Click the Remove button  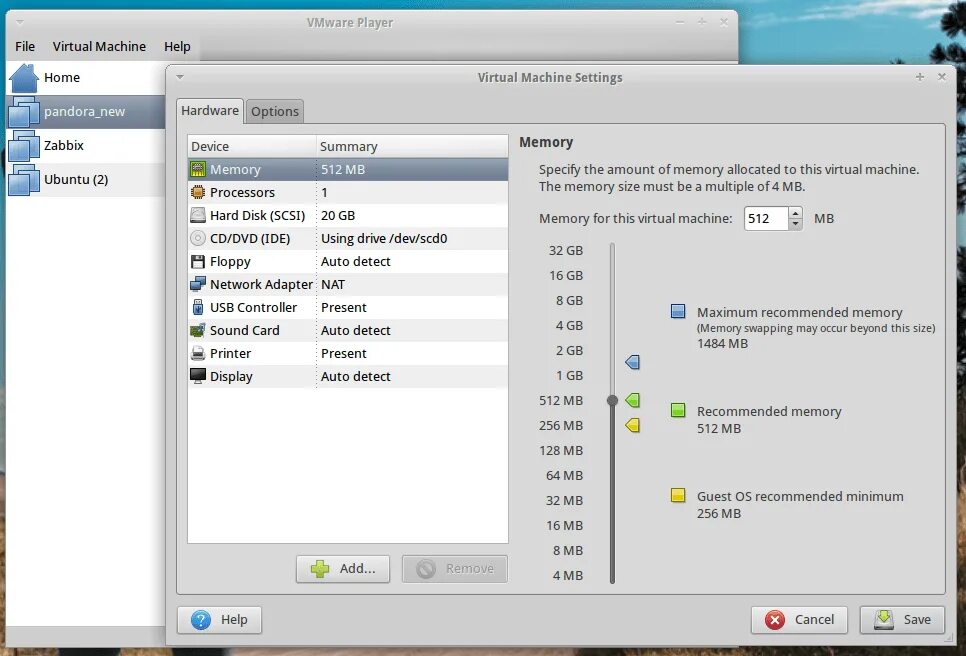click(455, 569)
